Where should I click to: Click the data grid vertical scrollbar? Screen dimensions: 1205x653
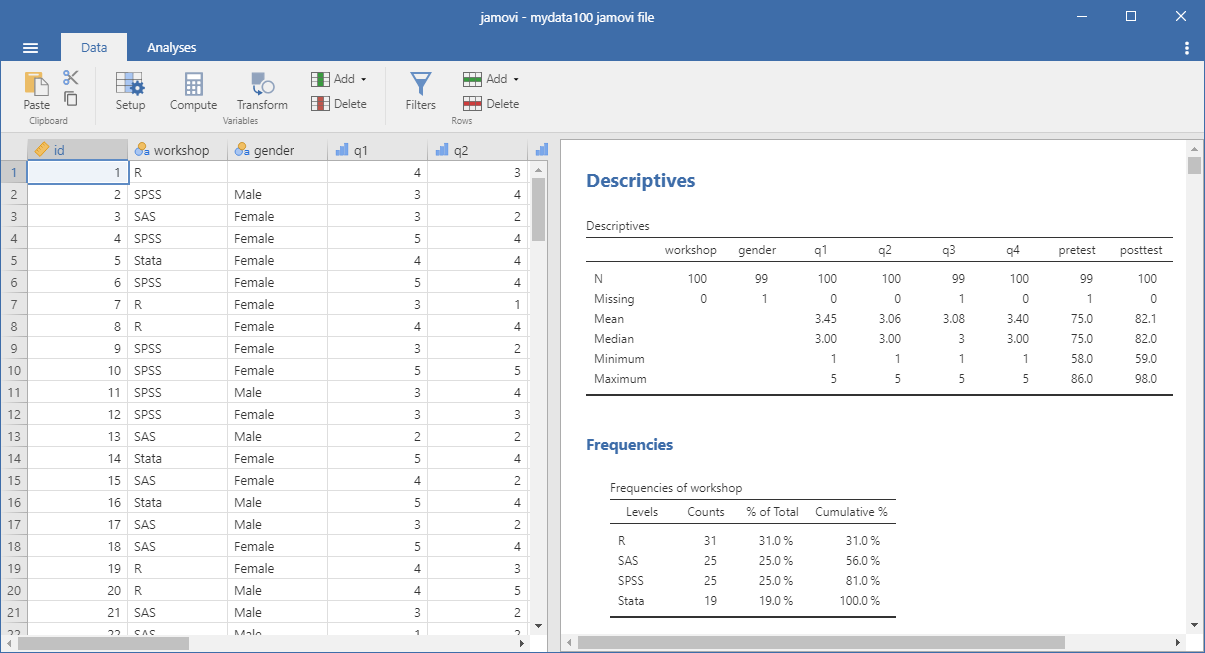point(538,210)
